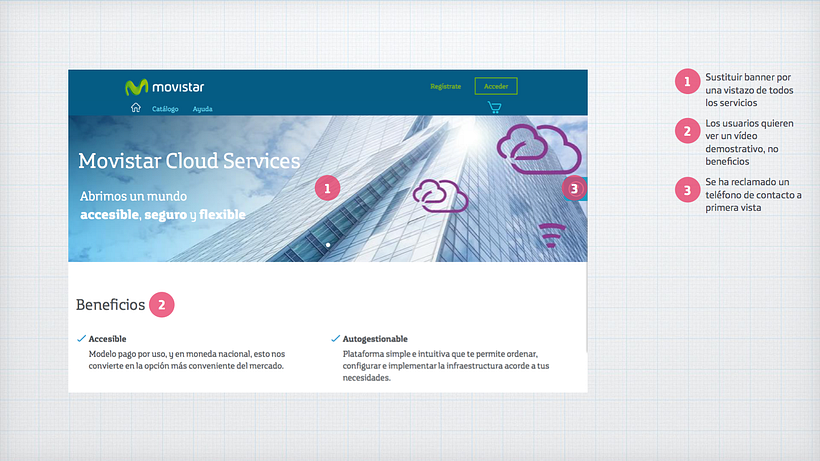The image size is (820, 461).
Task: Click the checkmark beside Autogestionable
Action: pos(336,339)
